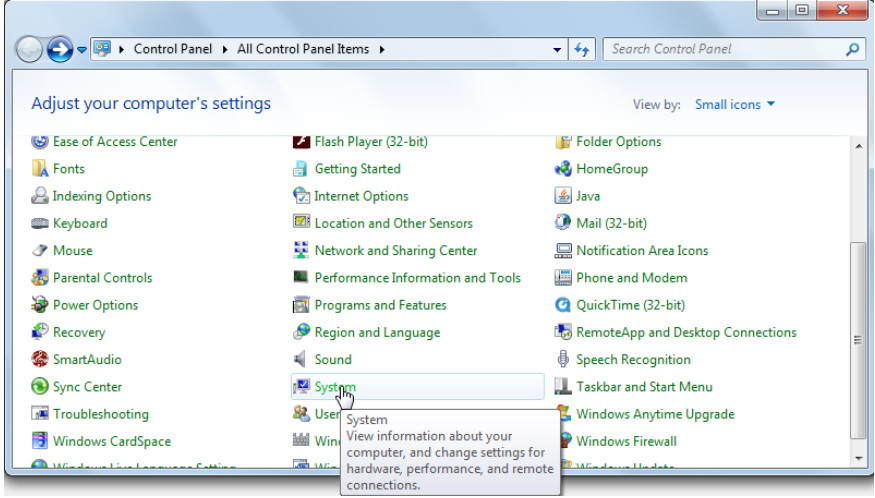
Task: Click the Control Panel breadcrumb
Action: 173,49
